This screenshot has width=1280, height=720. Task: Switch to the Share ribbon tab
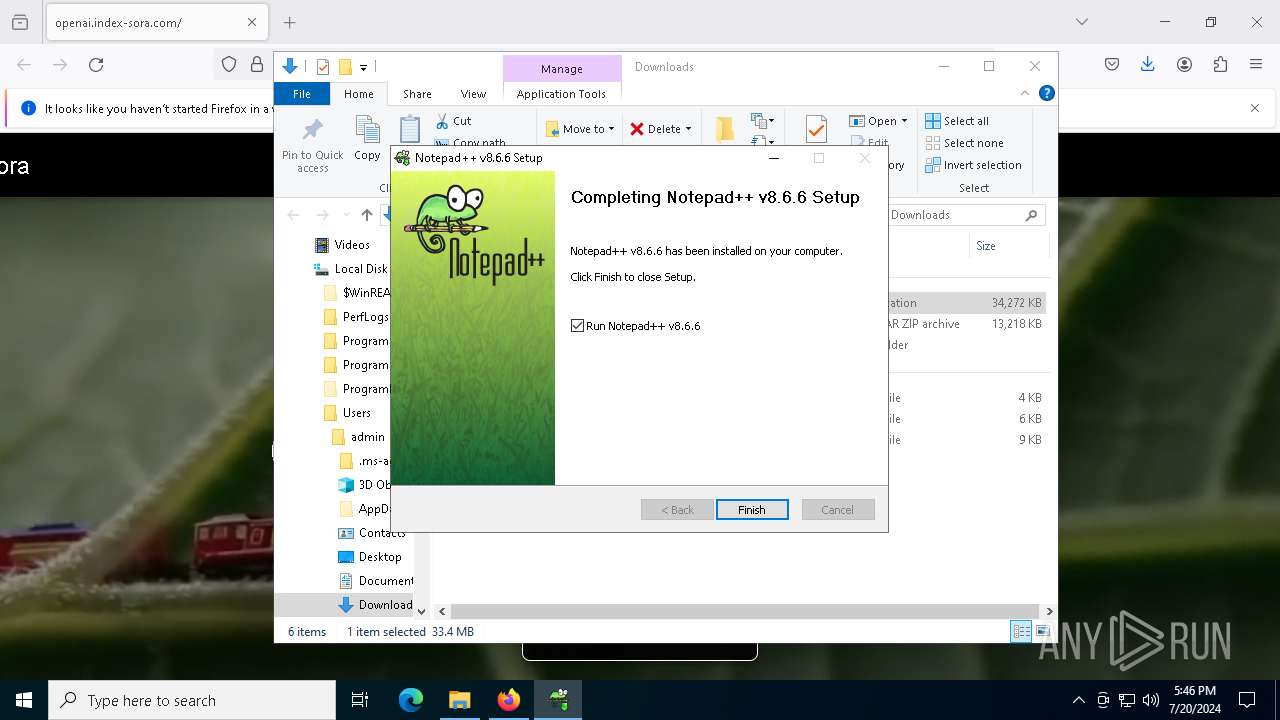417,94
